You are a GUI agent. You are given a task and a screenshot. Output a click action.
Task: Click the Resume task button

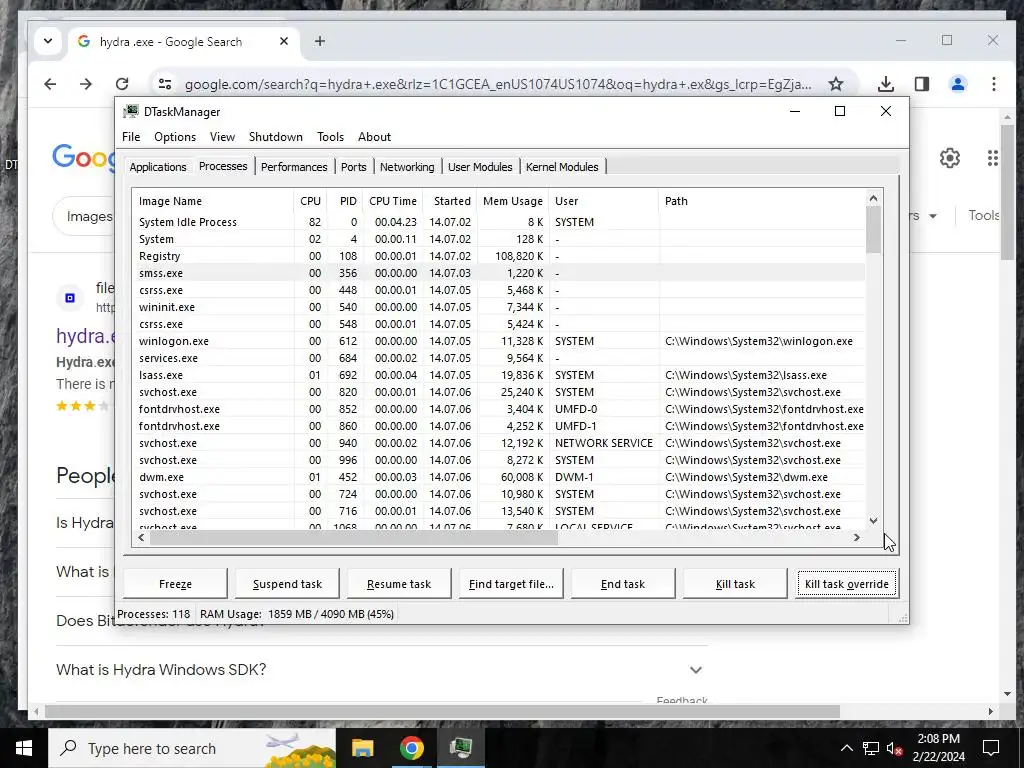399,584
